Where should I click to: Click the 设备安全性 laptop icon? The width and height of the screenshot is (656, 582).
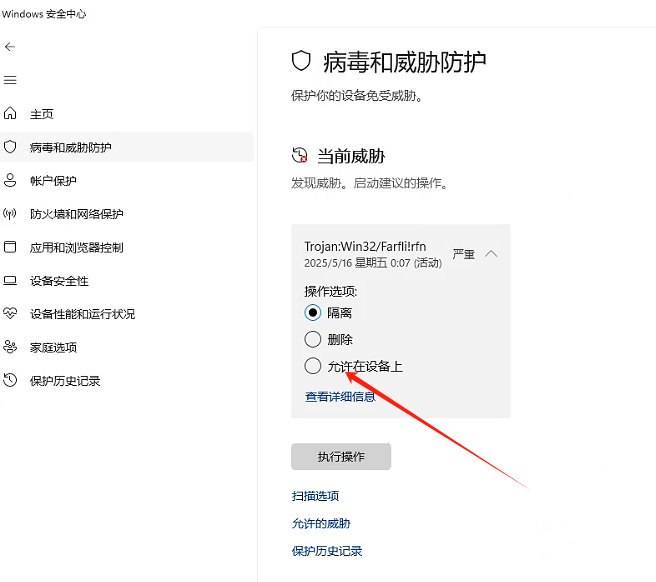[10, 281]
